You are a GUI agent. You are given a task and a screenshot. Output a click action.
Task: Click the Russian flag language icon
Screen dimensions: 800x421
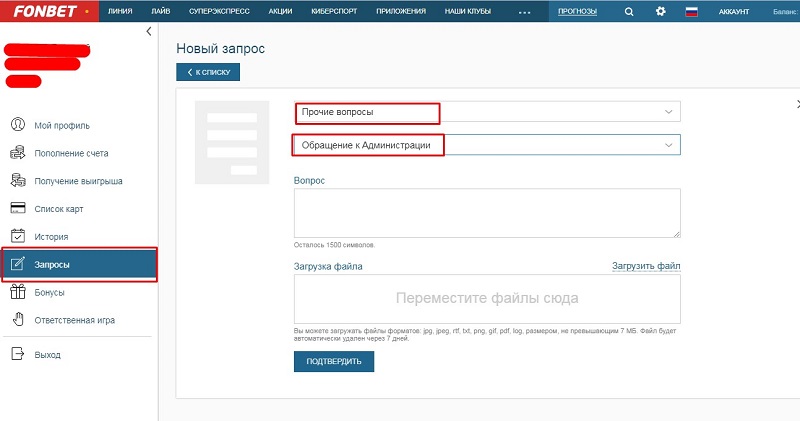tap(691, 12)
